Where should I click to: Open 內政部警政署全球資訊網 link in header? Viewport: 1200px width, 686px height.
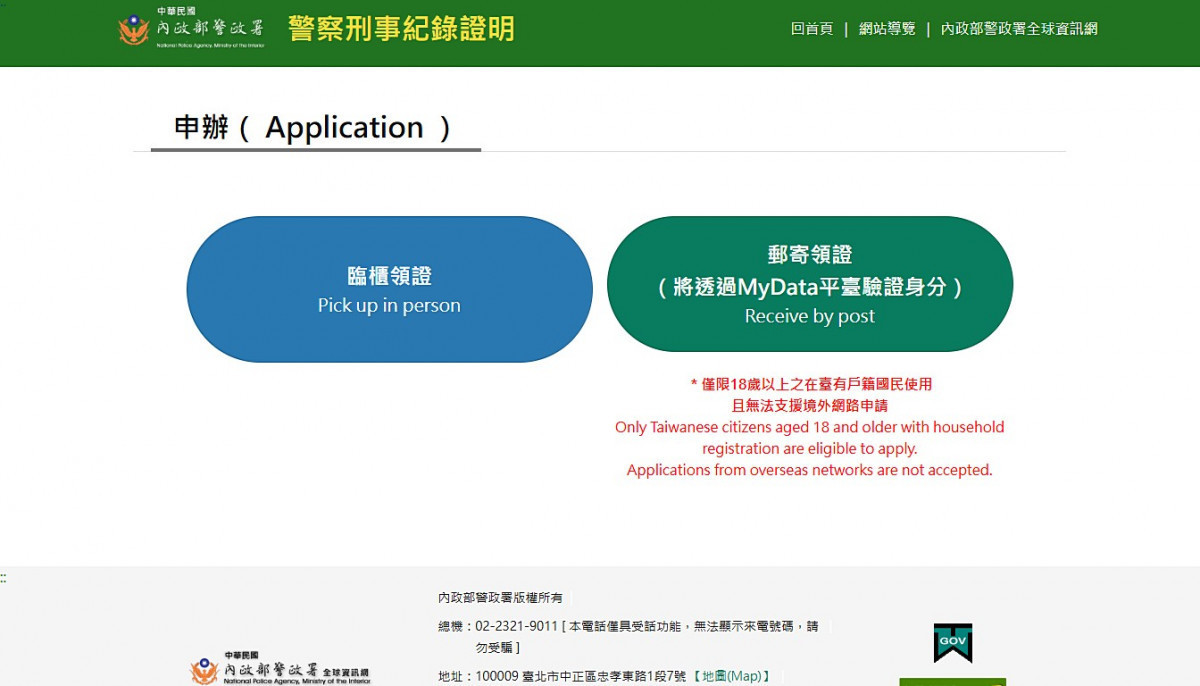[x=1019, y=29]
